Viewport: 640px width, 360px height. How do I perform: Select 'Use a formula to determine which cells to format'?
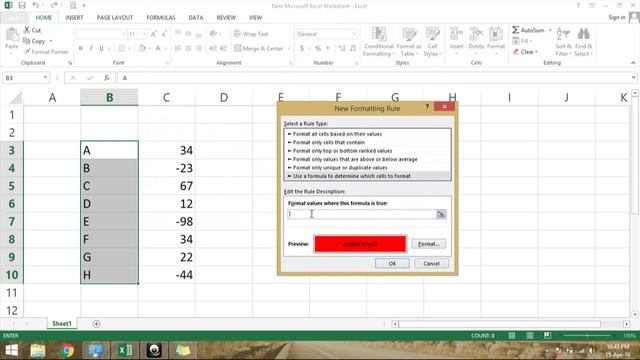367,176
